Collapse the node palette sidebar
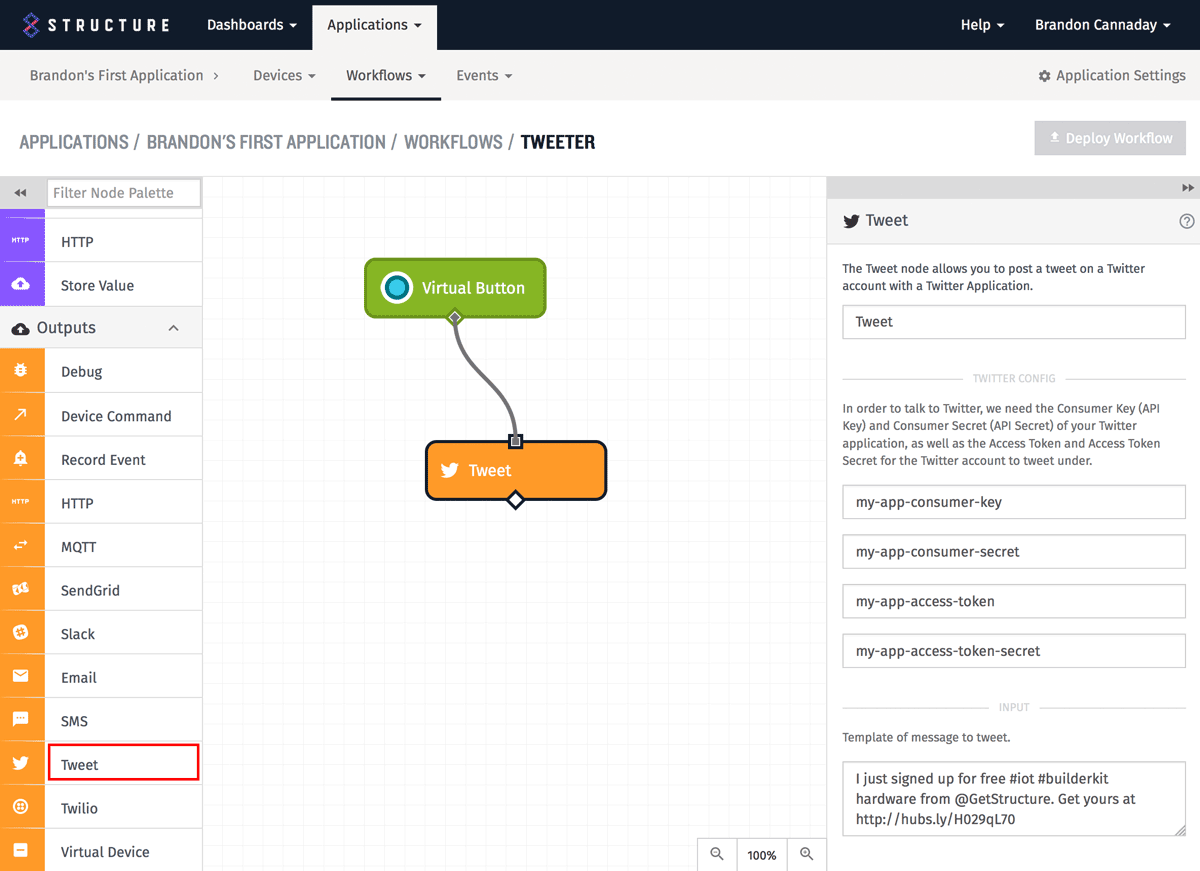This screenshot has height=871, width=1200. pyautogui.click(x=20, y=193)
